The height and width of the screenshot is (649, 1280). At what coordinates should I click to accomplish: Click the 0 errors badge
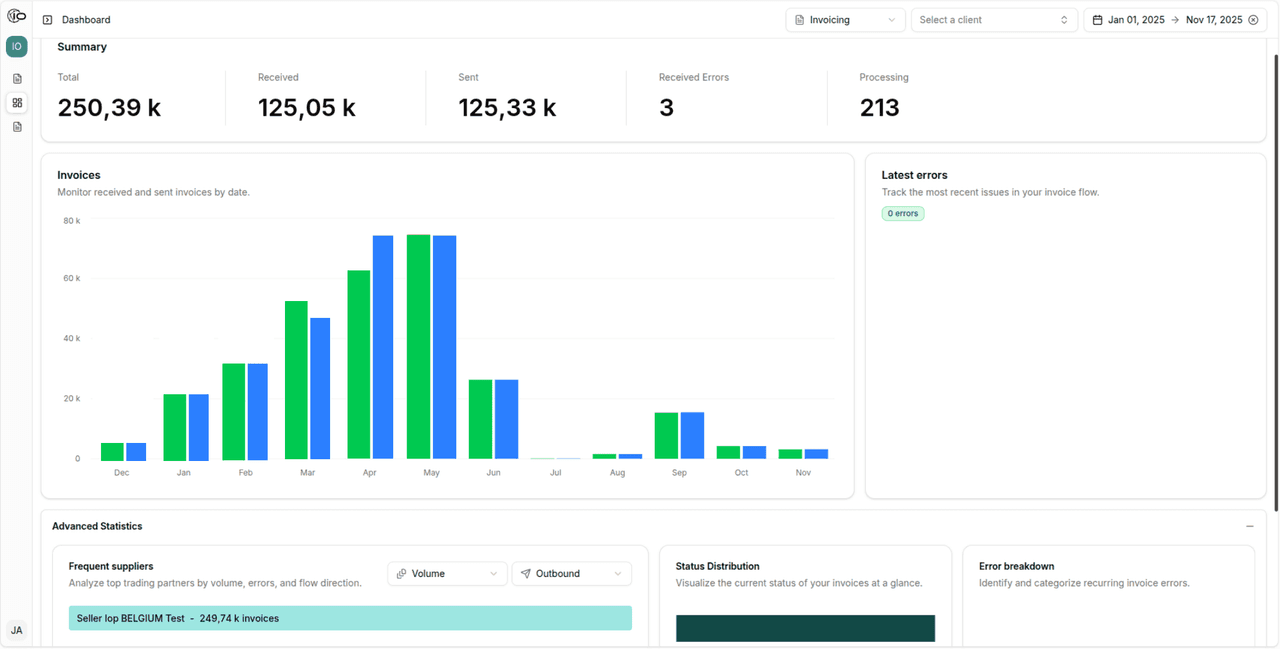coord(902,214)
